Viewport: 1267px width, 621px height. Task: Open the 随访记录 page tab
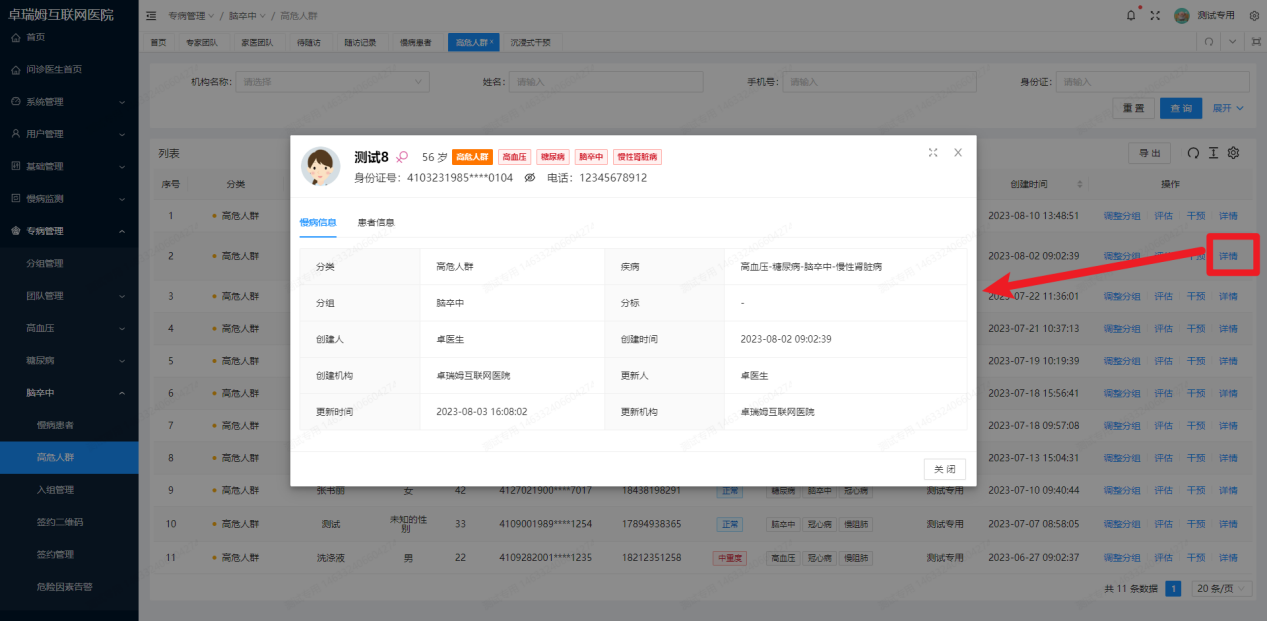coord(360,42)
